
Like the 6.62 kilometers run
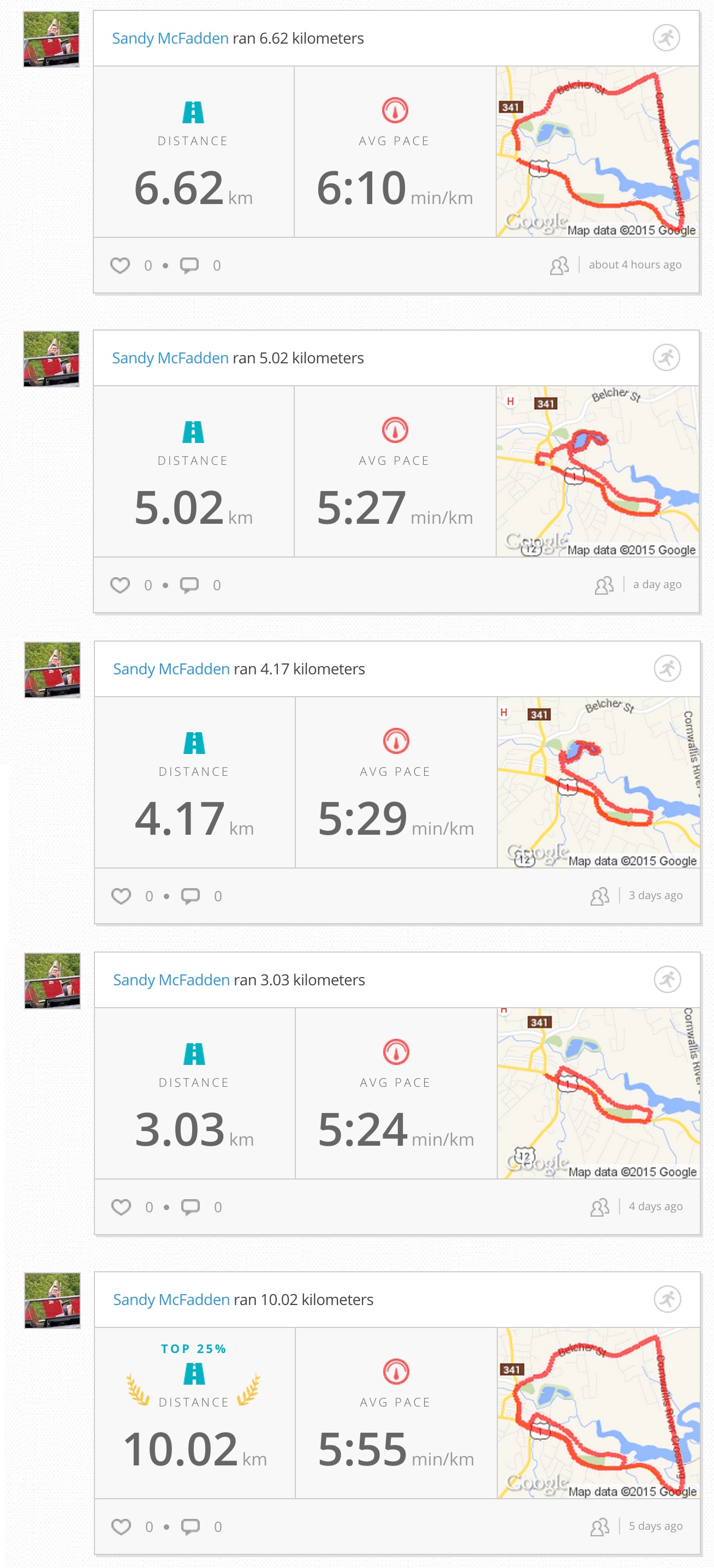[120, 265]
